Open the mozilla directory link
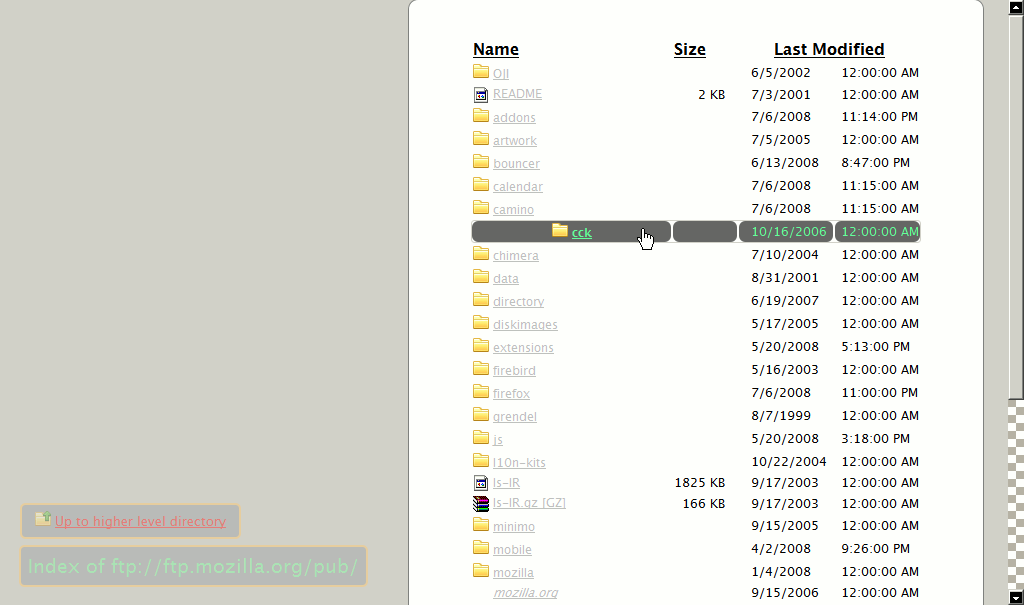Viewport: 1024px width, 605px height. tap(513, 573)
